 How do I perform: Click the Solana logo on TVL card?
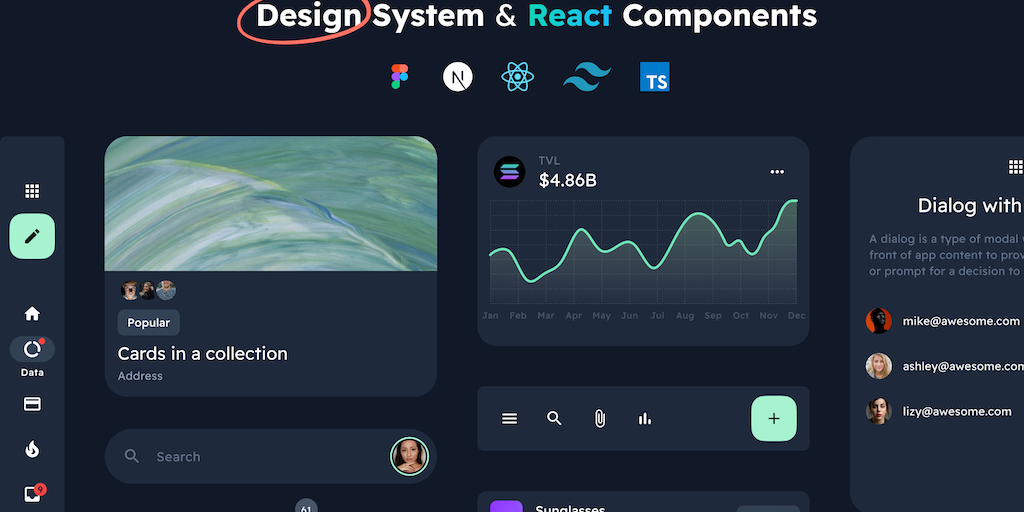pos(509,172)
